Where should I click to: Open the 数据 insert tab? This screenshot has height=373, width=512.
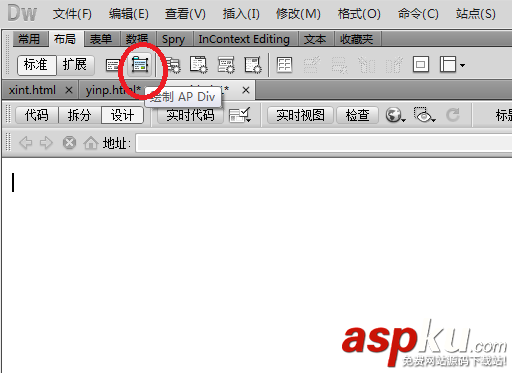[x=137, y=39]
